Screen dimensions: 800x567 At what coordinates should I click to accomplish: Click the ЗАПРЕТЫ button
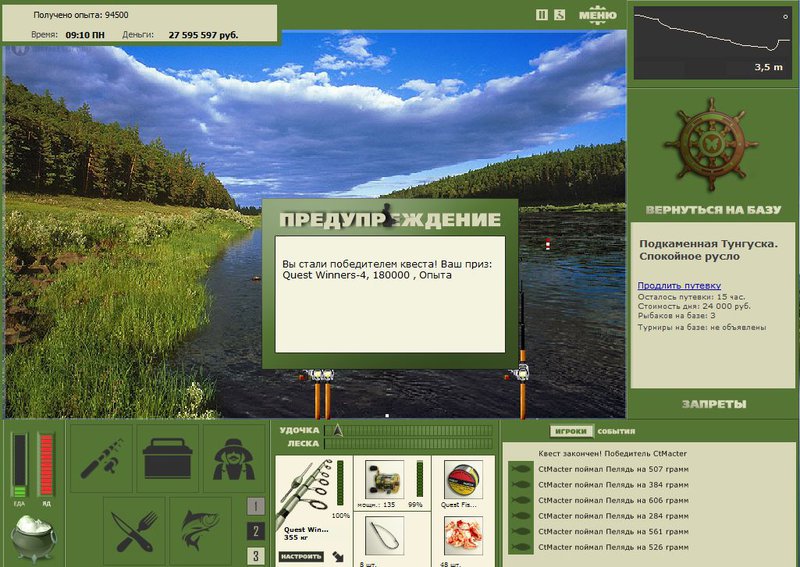click(714, 404)
